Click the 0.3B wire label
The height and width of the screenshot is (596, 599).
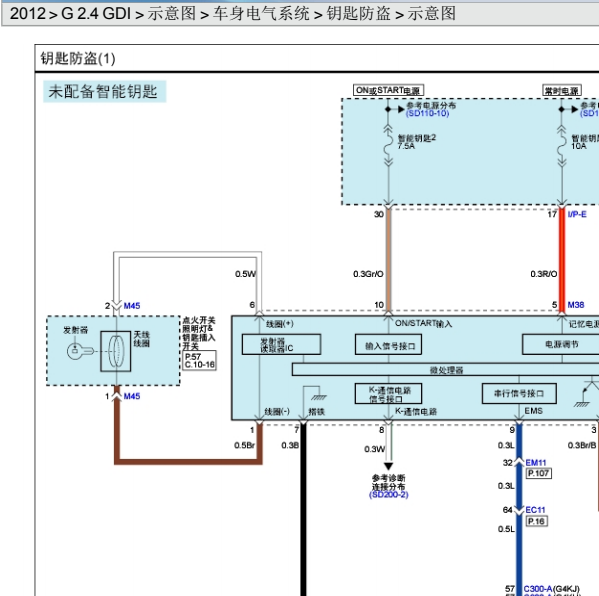(x=290, y=445)
